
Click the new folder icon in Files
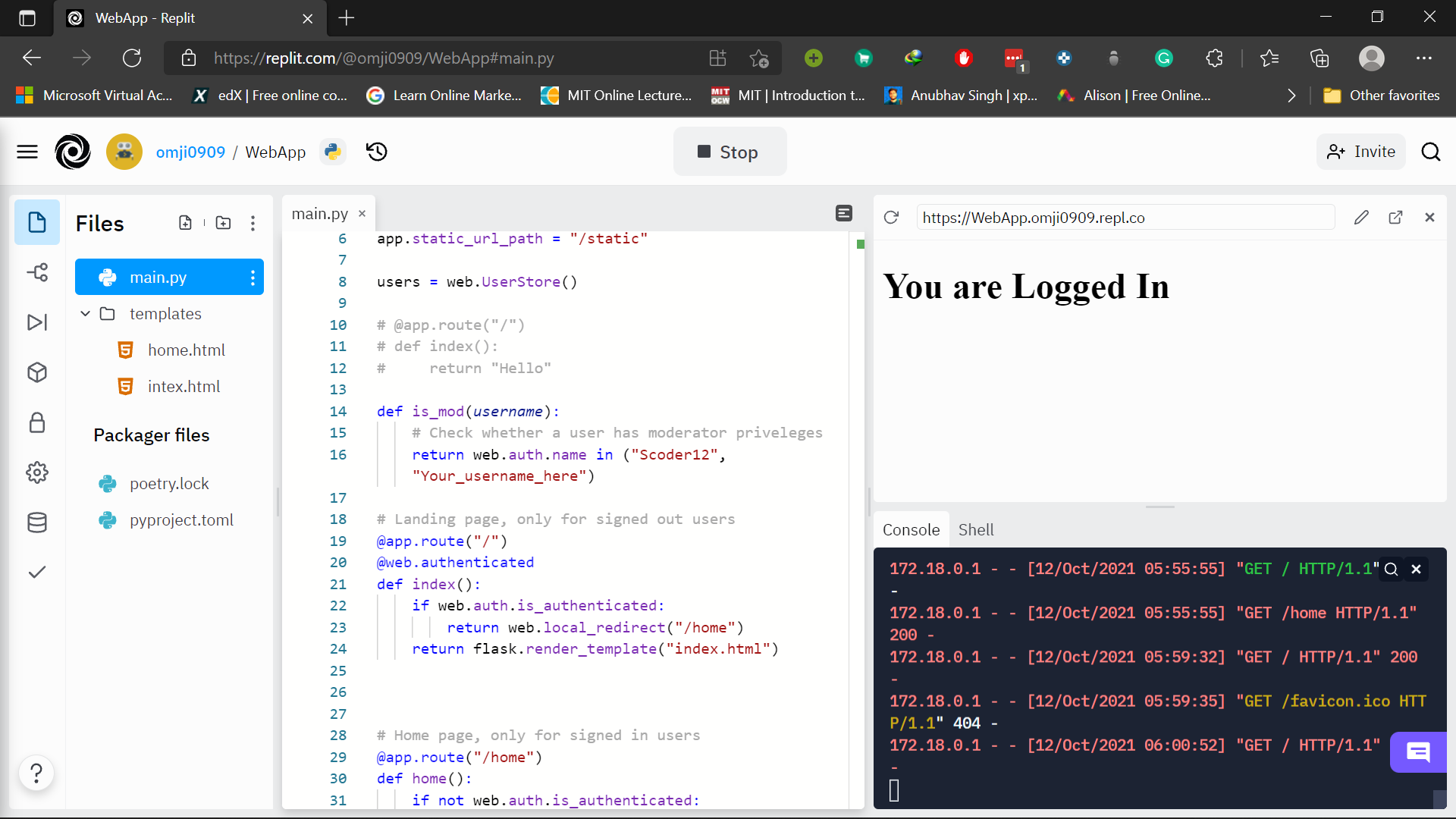click(223, 223)
